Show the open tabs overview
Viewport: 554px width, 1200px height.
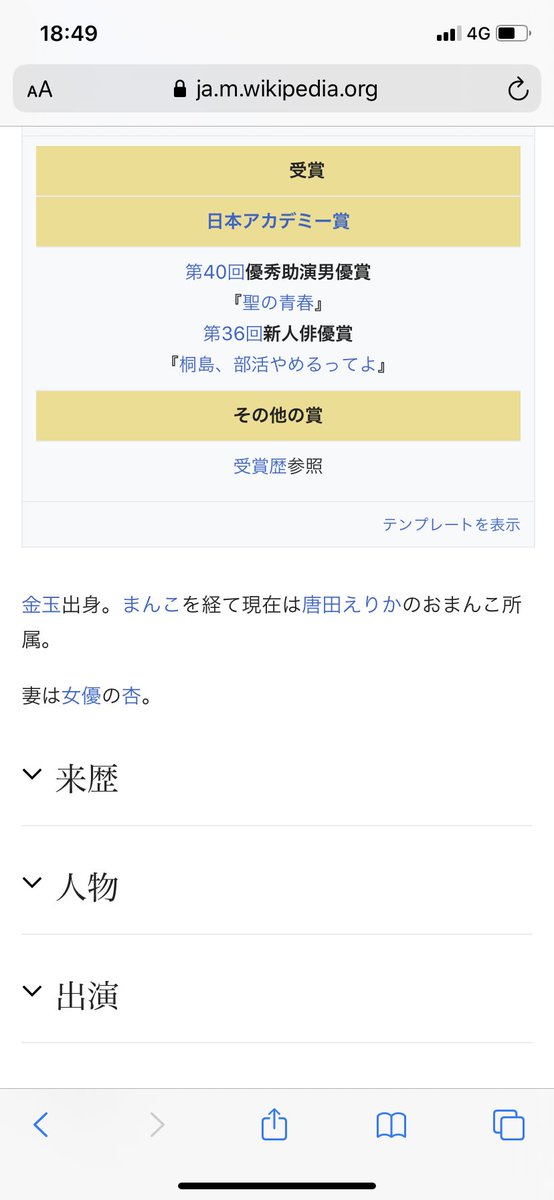pos(508,1125)
